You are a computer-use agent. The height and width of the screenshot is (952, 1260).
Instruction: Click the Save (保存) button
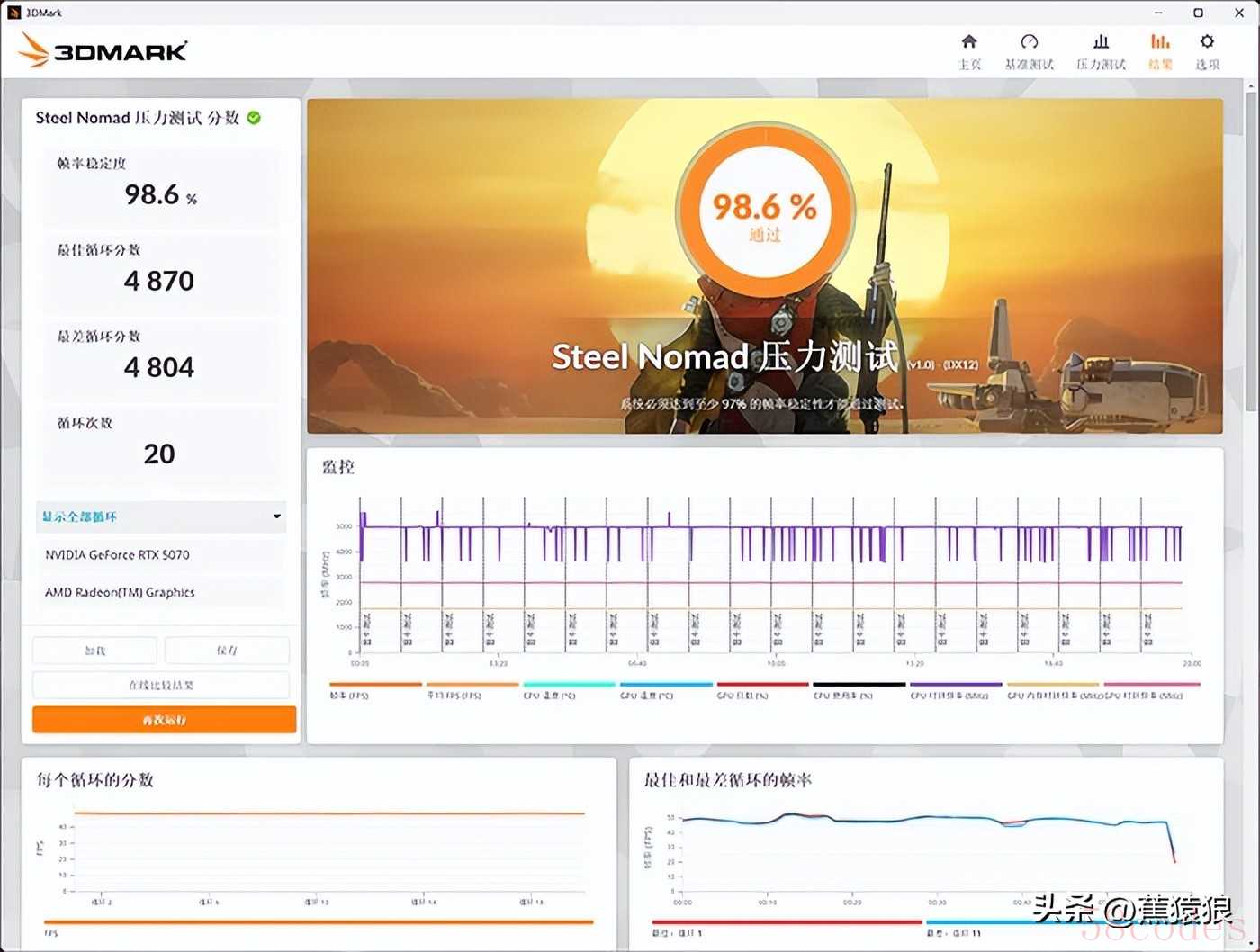[227, 650]
